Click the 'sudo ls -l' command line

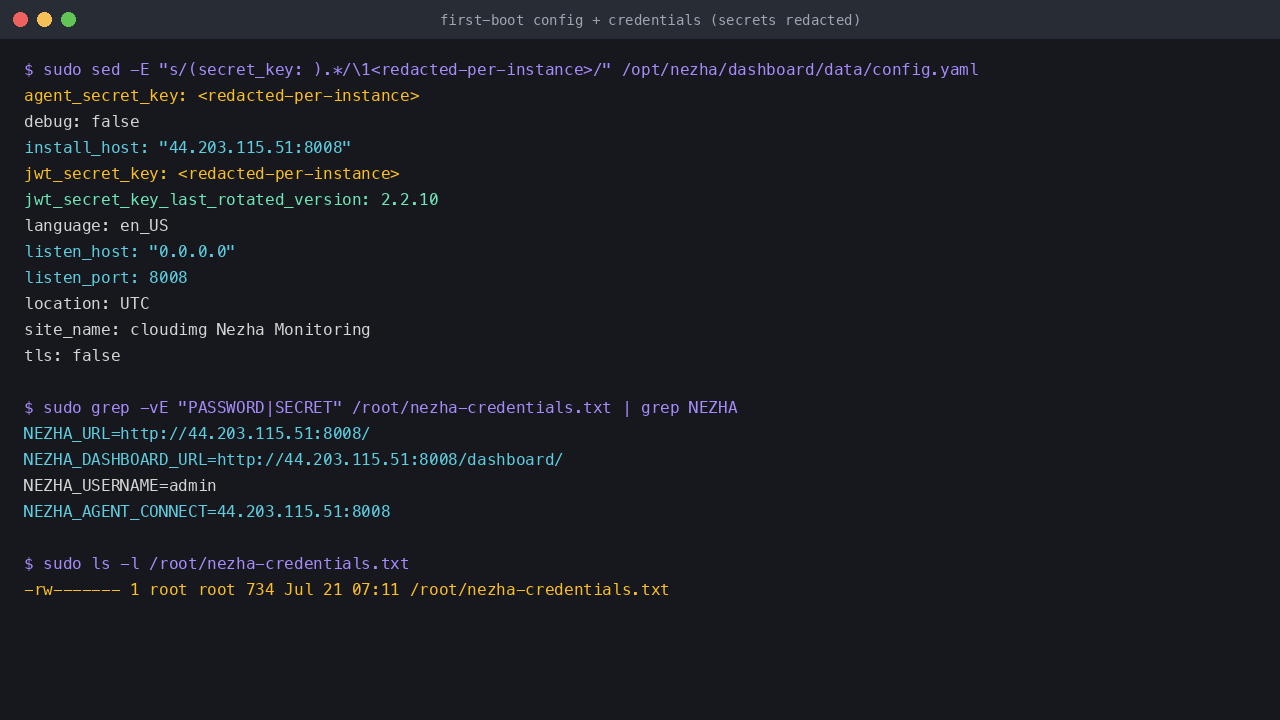pos(217,564)
